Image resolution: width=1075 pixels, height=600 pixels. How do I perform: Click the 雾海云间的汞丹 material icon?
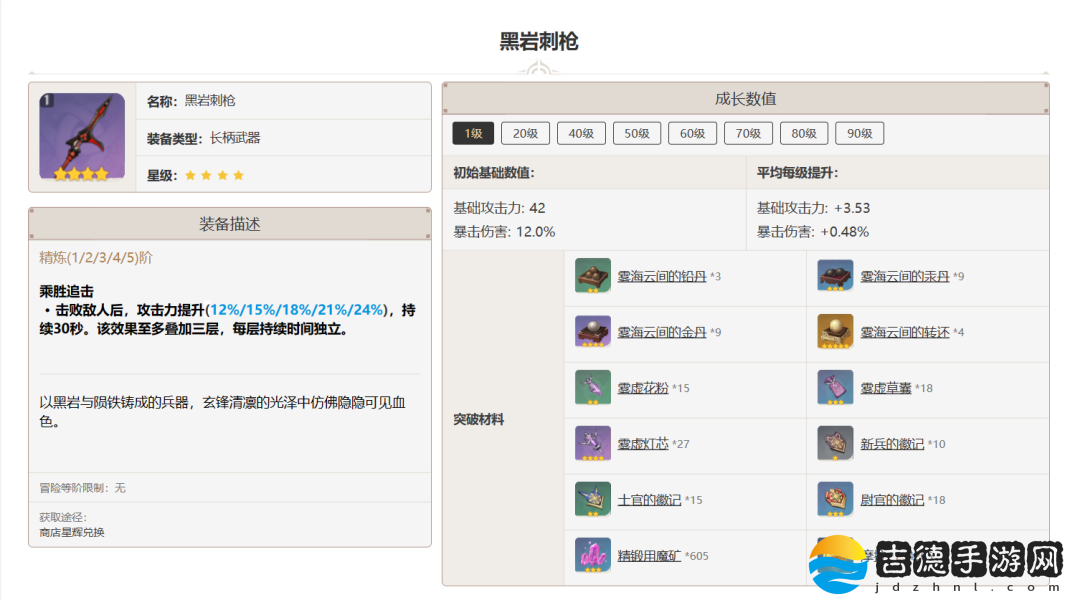835,276
